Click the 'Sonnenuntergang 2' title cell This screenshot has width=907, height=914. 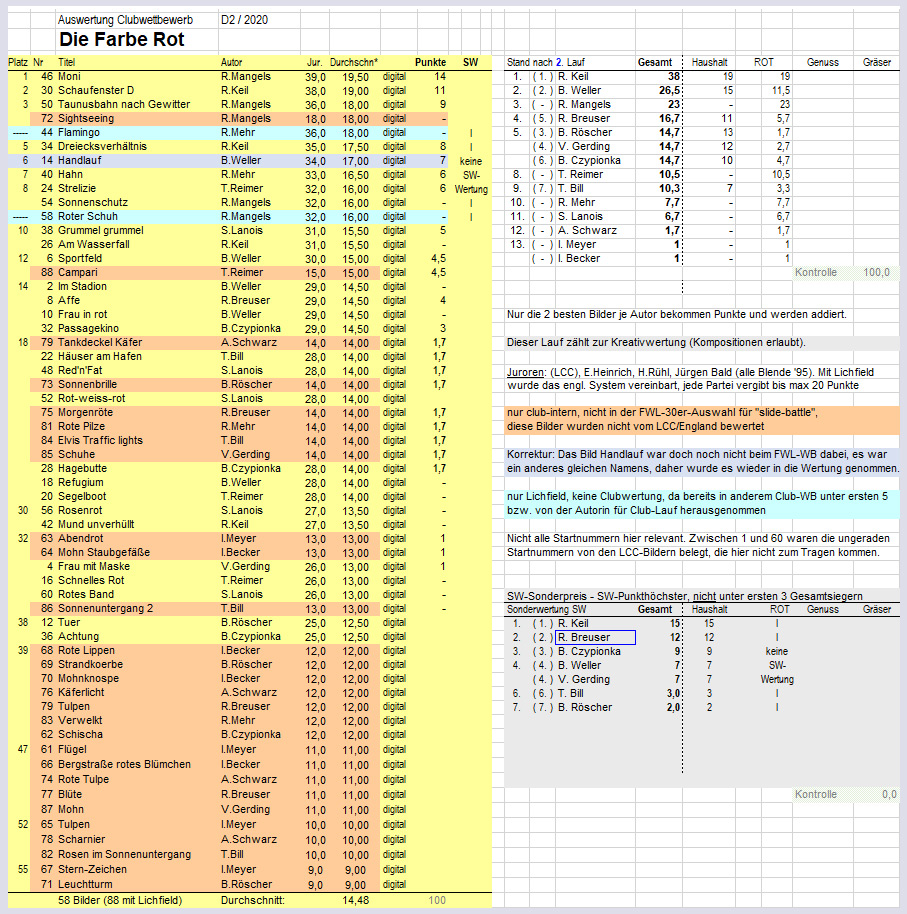106,608
